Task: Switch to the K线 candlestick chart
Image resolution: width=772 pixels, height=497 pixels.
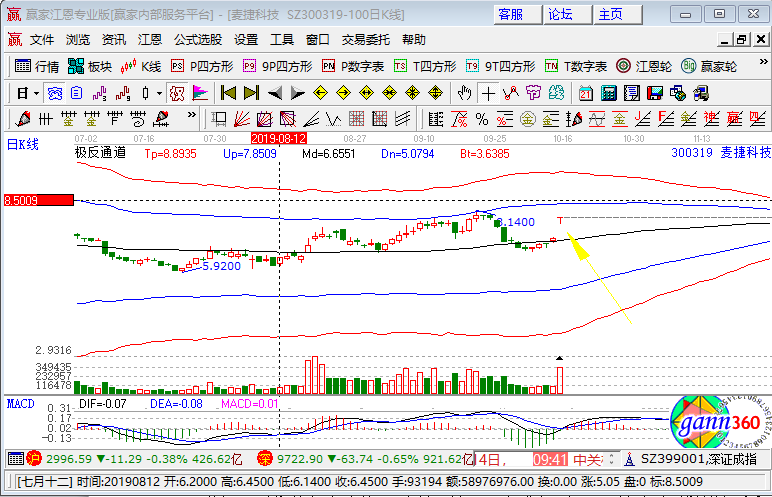Action: pos(141,66)
